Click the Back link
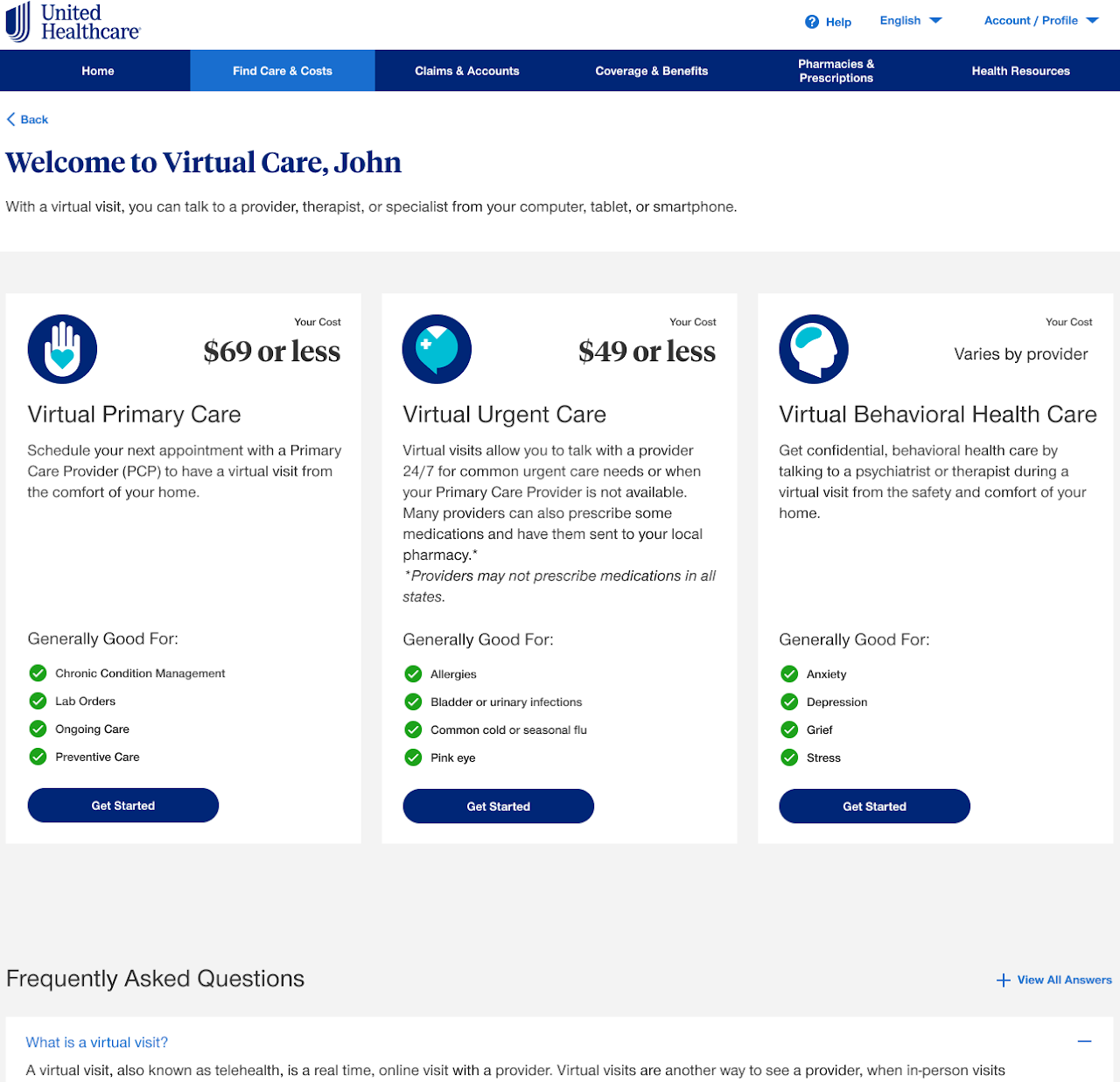 27,120
